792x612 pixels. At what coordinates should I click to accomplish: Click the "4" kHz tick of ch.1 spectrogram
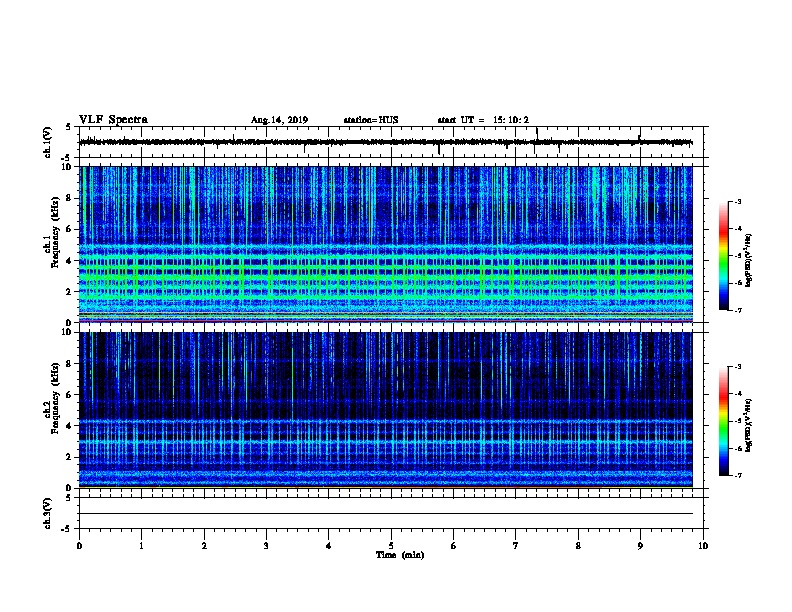pyautogui.click(x=69, y=261)
